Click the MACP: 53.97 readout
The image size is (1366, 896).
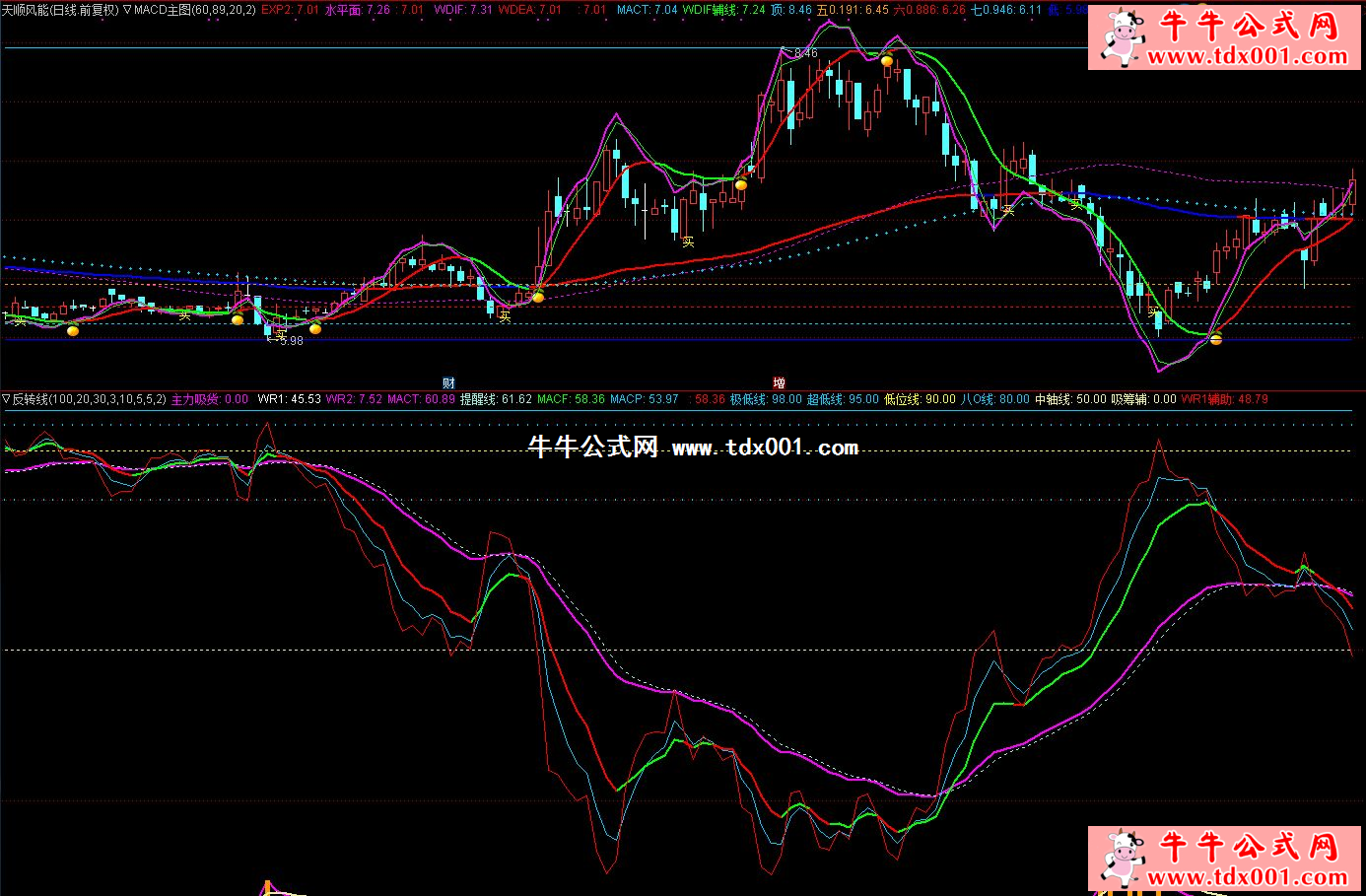tap(644, 399)
